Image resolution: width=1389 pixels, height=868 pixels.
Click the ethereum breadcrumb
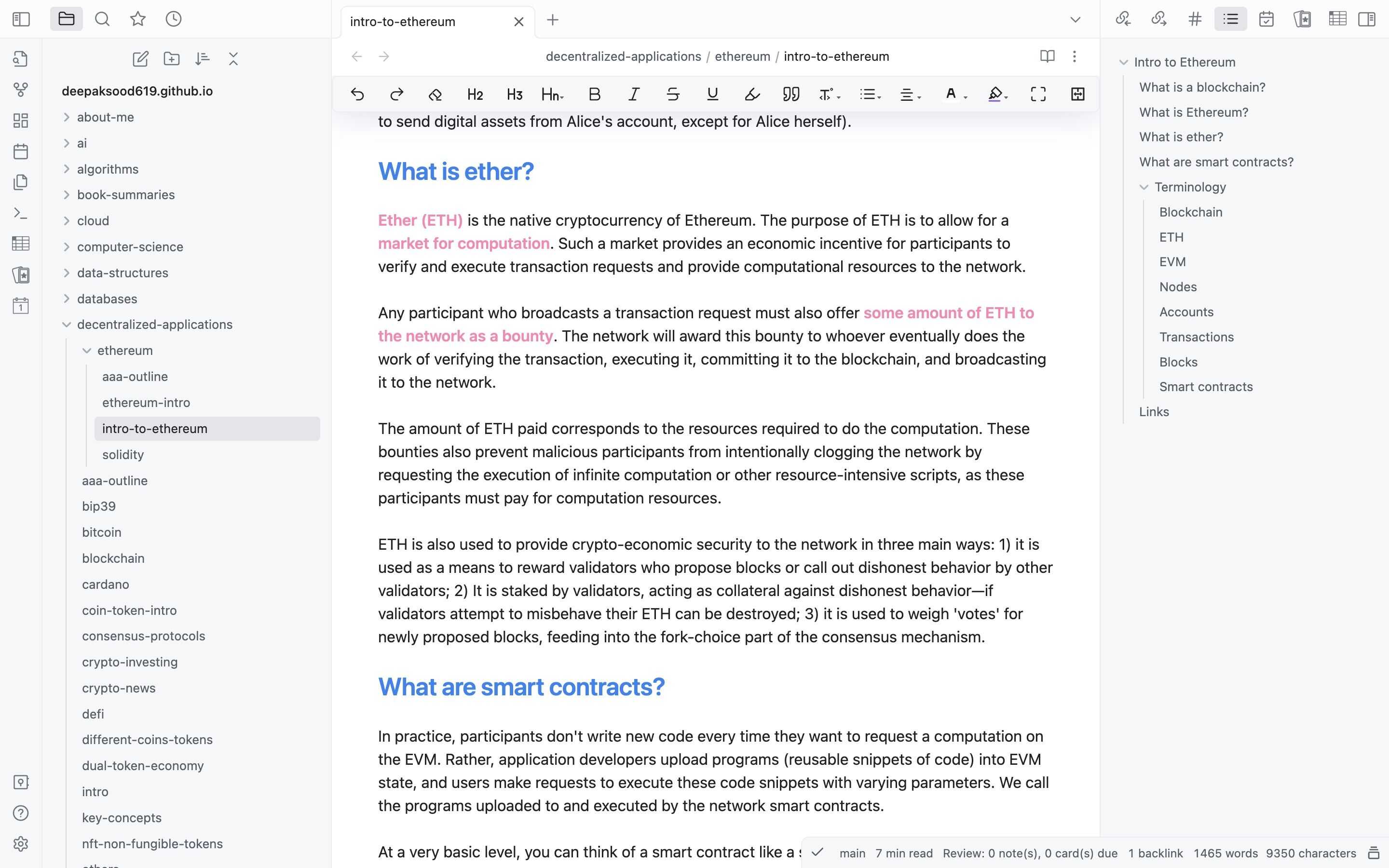(742, 56)
